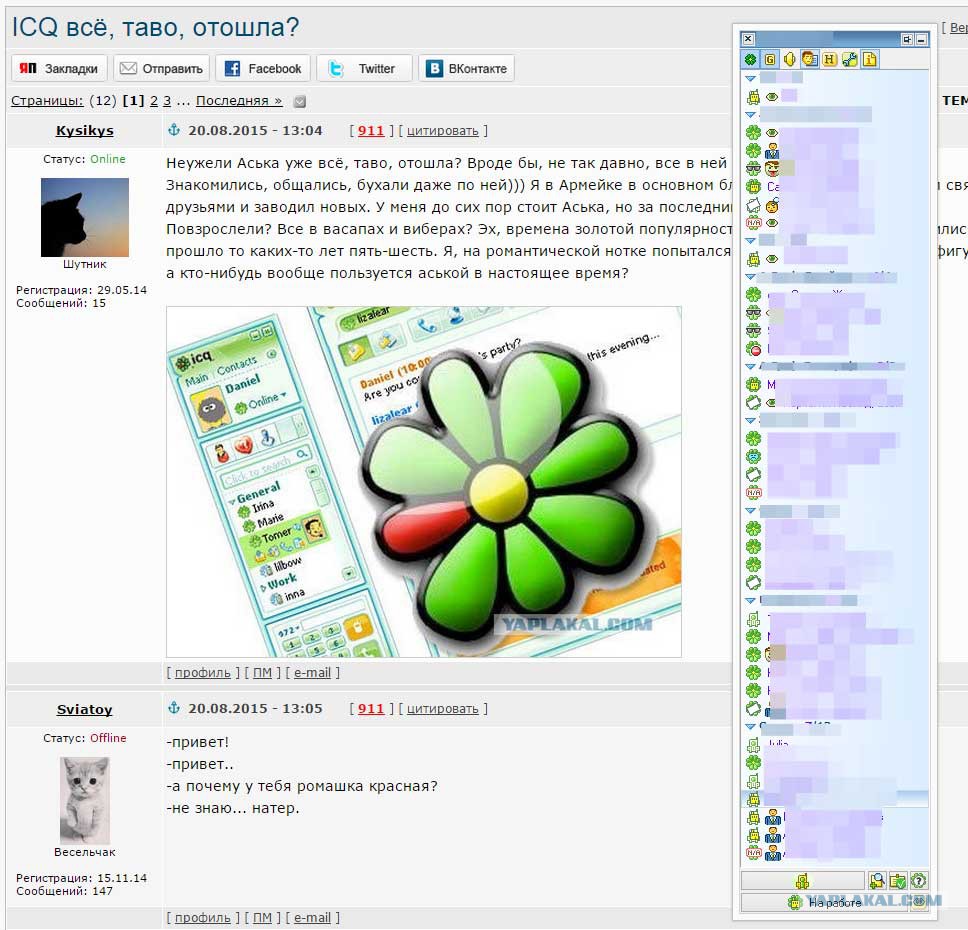Jump to 'Последняя »' last page

[239, 101]
